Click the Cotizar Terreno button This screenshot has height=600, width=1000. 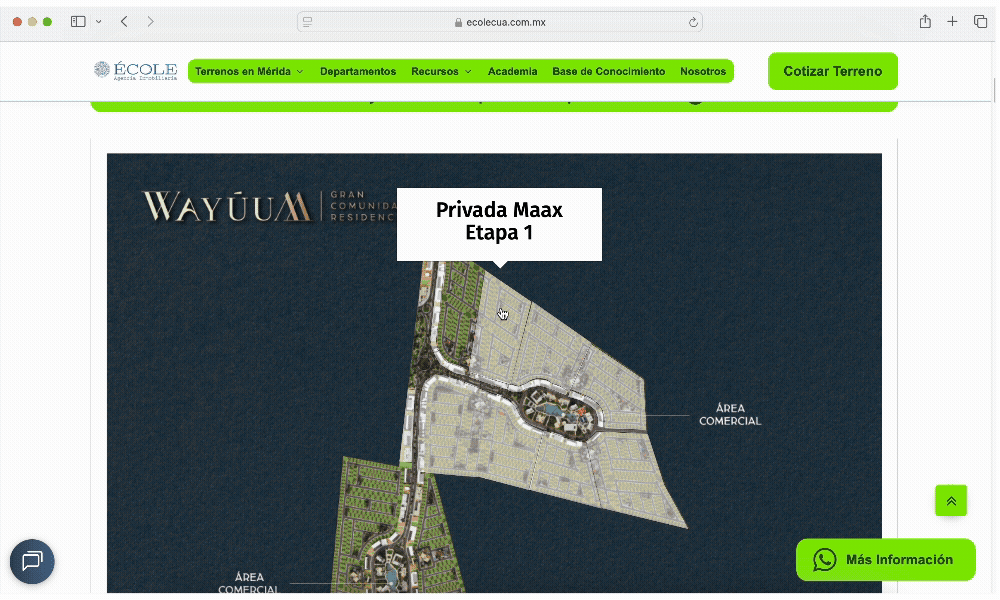click(832, 71)
